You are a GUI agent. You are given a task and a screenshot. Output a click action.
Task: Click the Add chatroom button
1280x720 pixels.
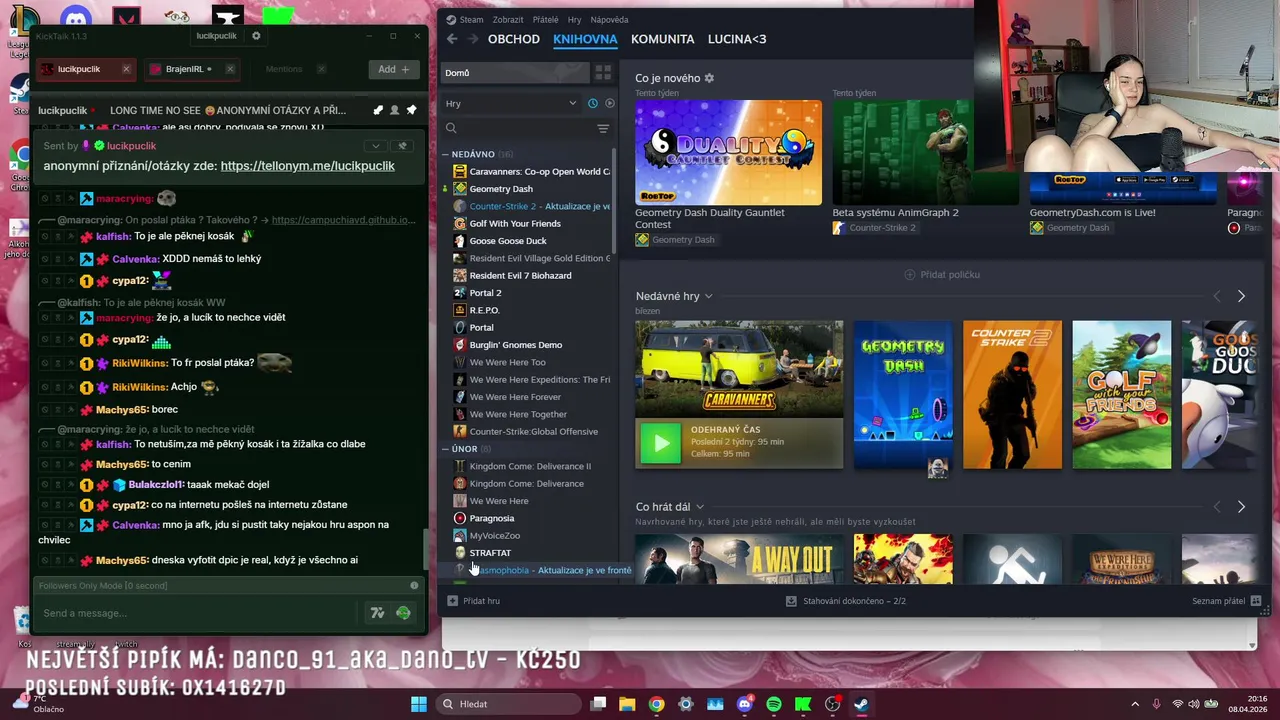click(x=393, y=69)
